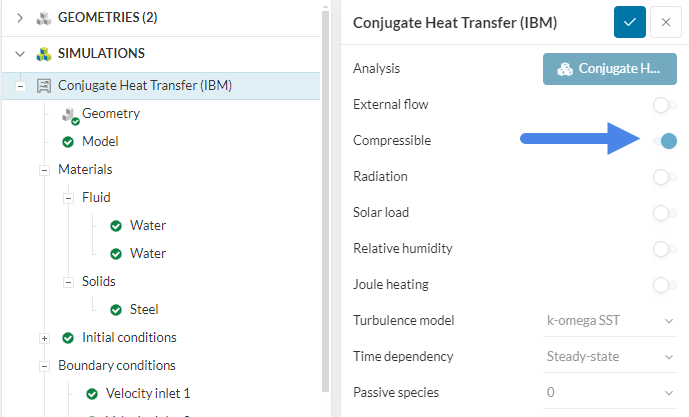The height and width of the screenshot is (417, 689).
Task: Click the check icon beside Velocity inlet 1
Action: tap(92, 394)
